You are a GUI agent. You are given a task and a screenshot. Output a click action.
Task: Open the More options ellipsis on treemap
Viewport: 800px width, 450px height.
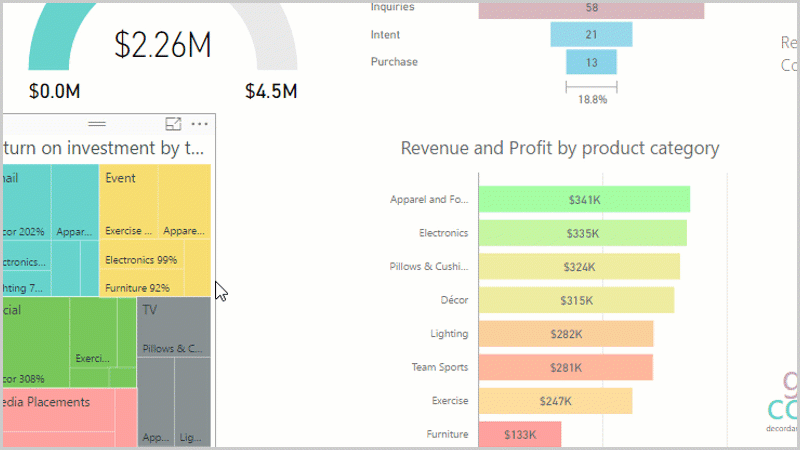(199, 124)
